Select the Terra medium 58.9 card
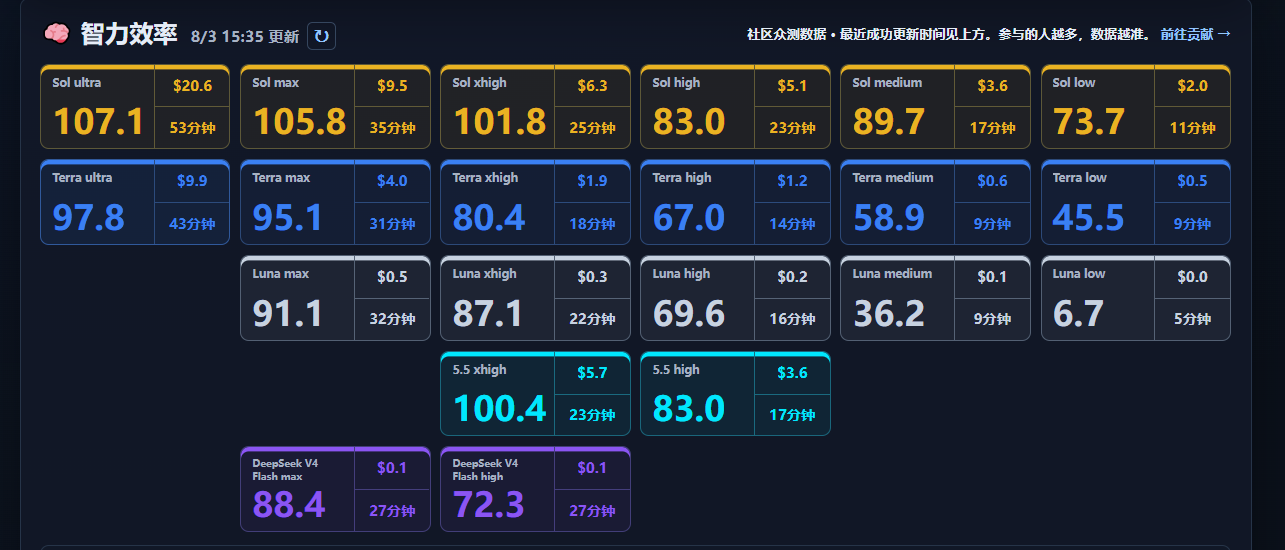The height and width of the screenshot is (550, 1285). (x=935, y=202)
